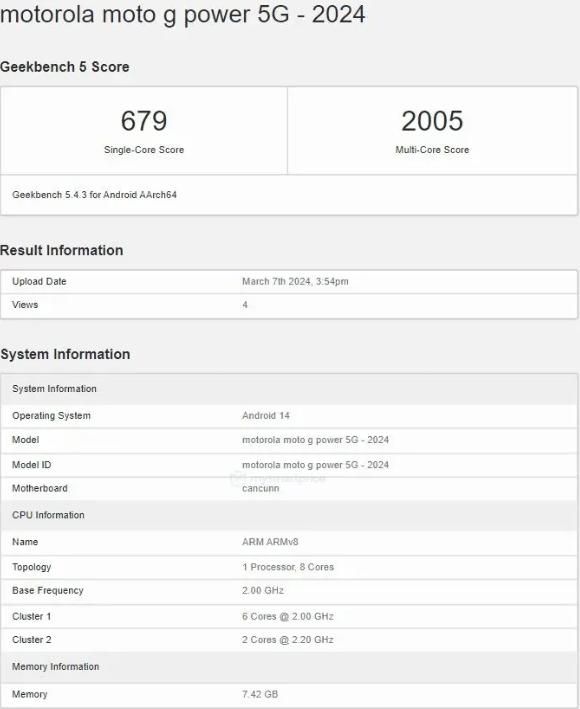The height and width of the screenshot is (709, 580).
Task: Click the '7.42 GB' memory value
Action: (260, 694)
